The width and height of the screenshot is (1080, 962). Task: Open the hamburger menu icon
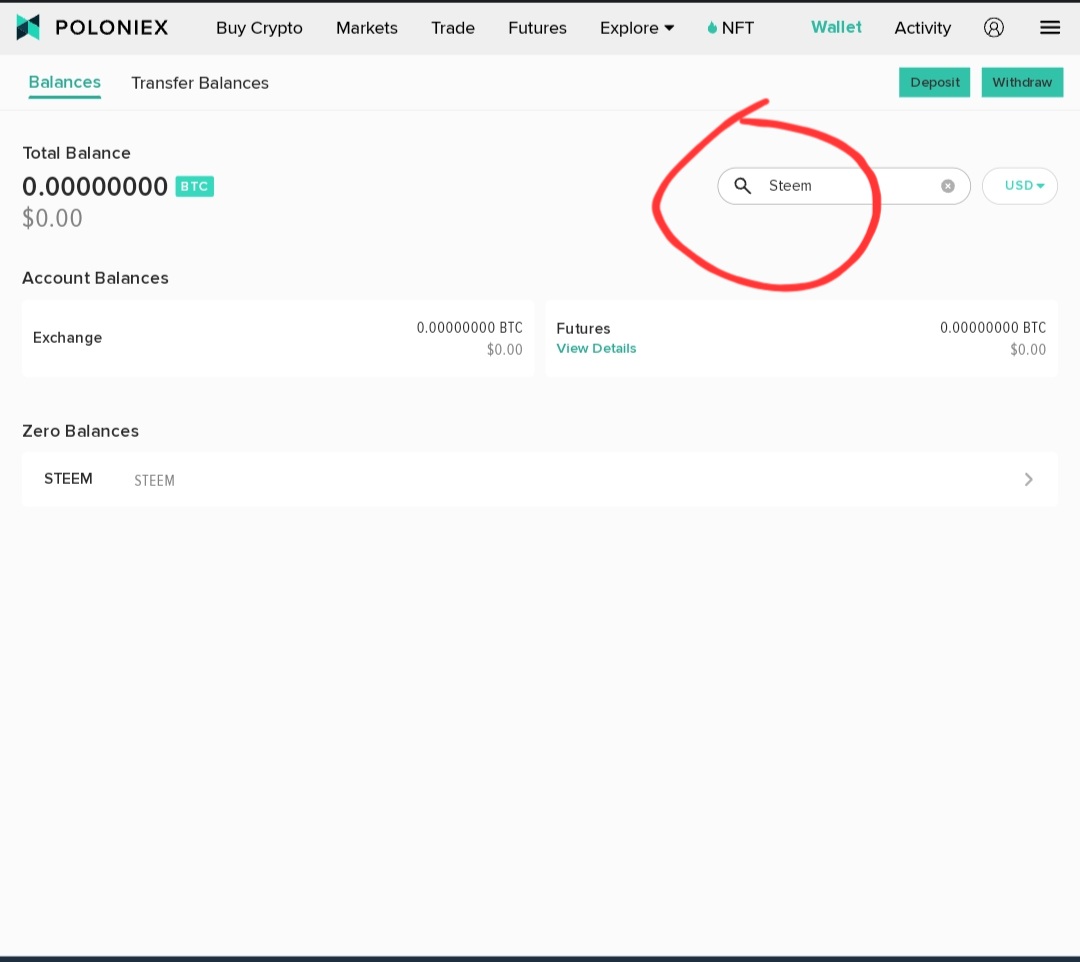(1050, 28)
